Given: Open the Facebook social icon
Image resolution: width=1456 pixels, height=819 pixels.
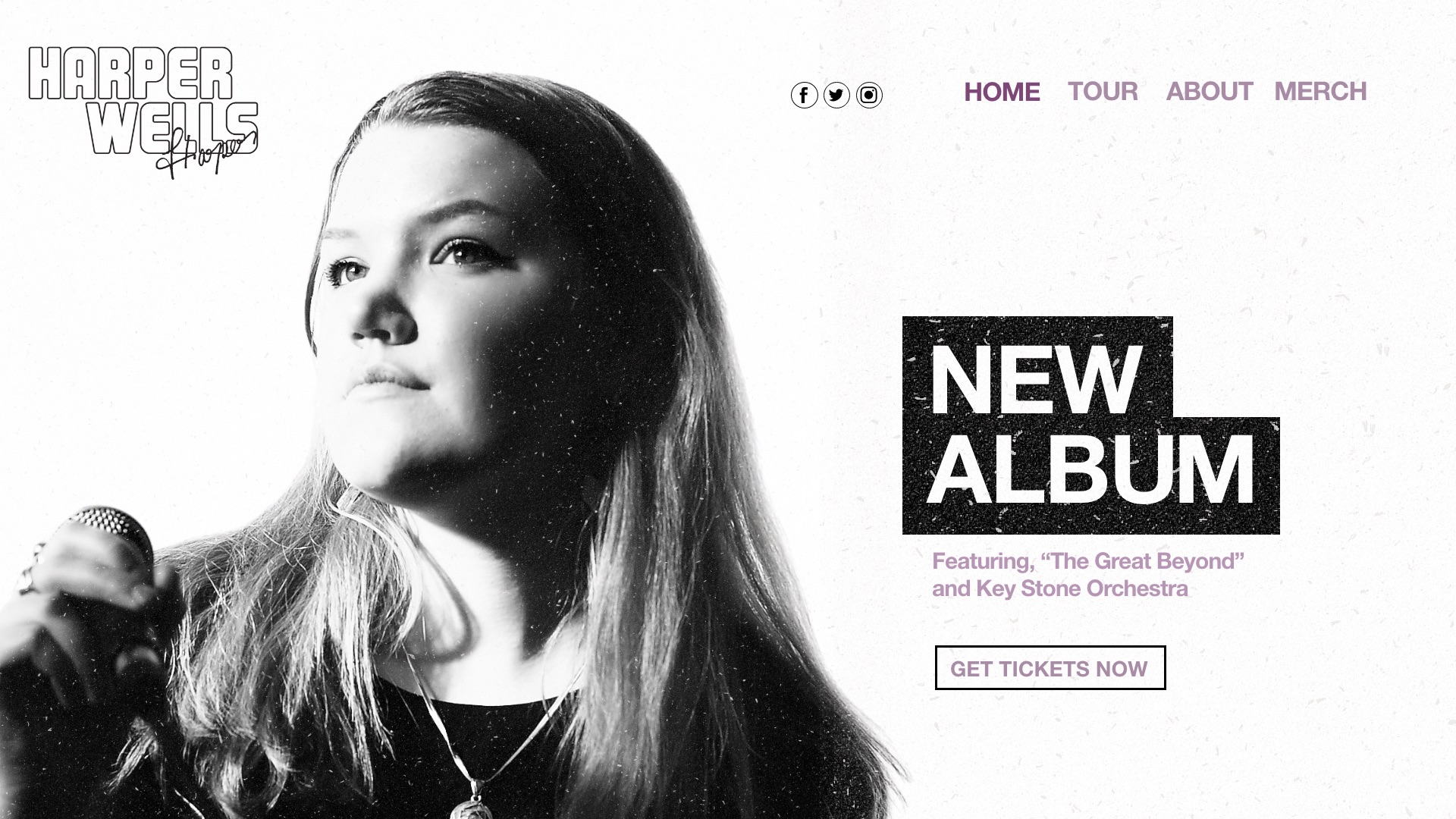Looking at the screenshot, I should pyautogui.click(x=804, y=95).
